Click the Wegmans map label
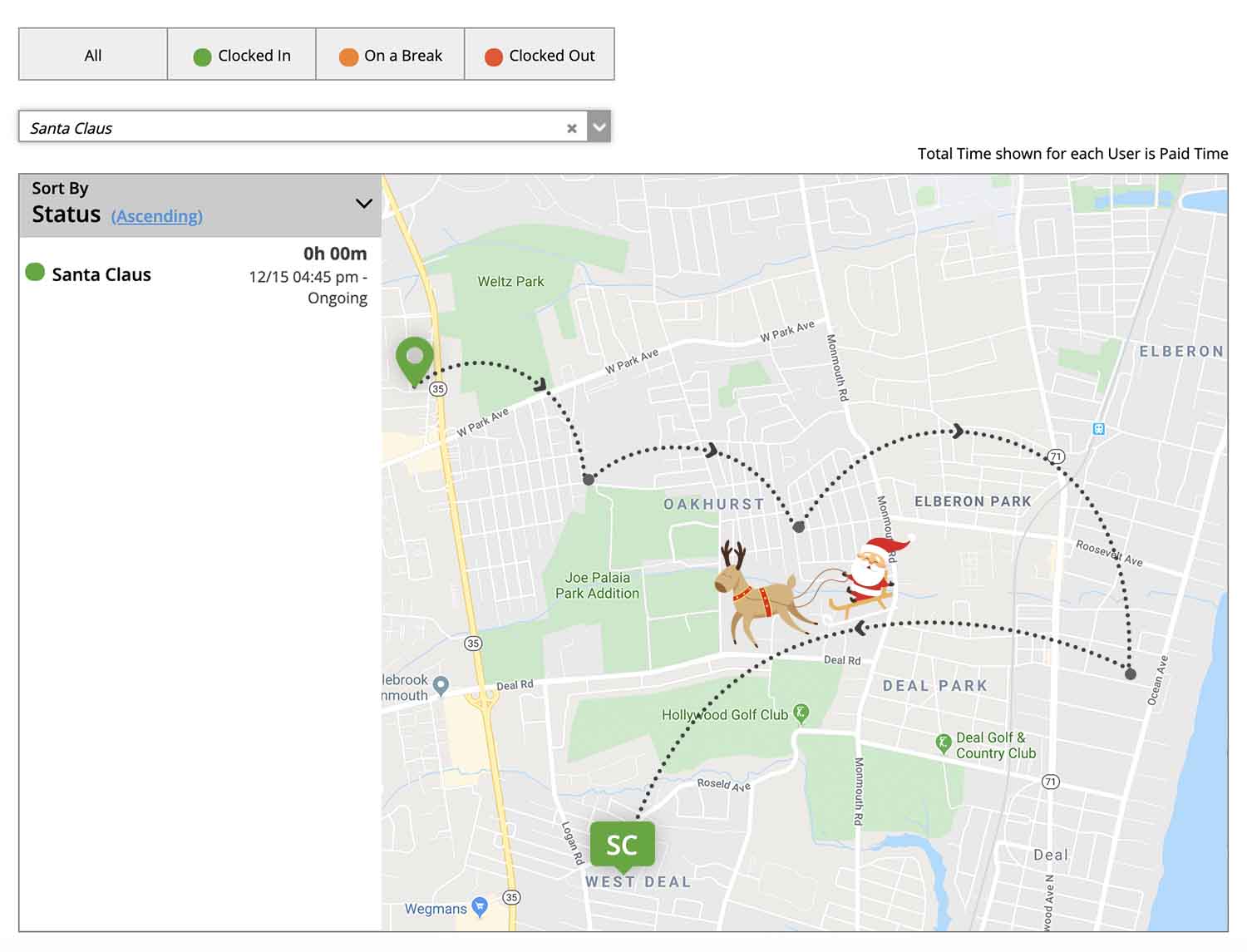This screenshot has width=1247, height=952. [x=436, y=909]
